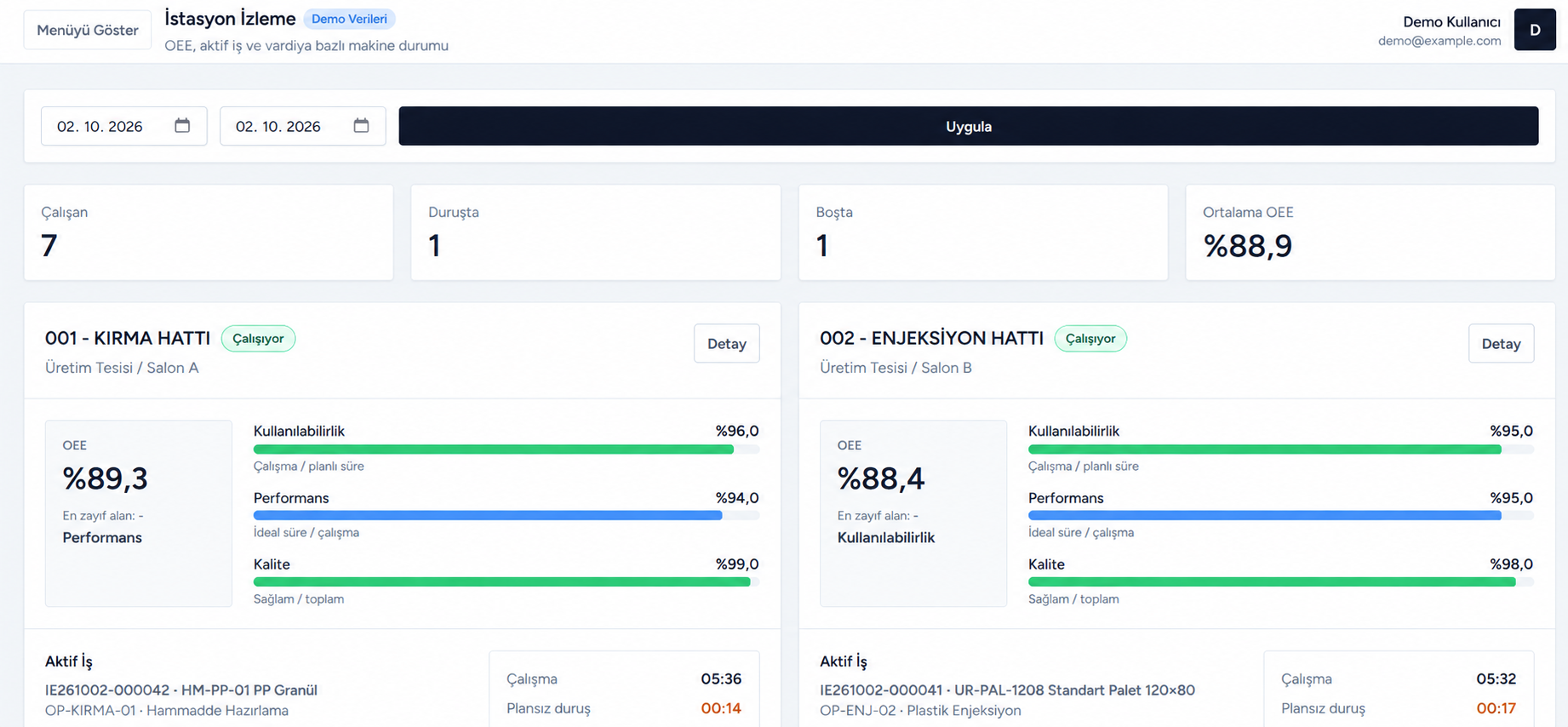
Task: Click the Çalışma time 05:32
Action: pos(1496,679)
